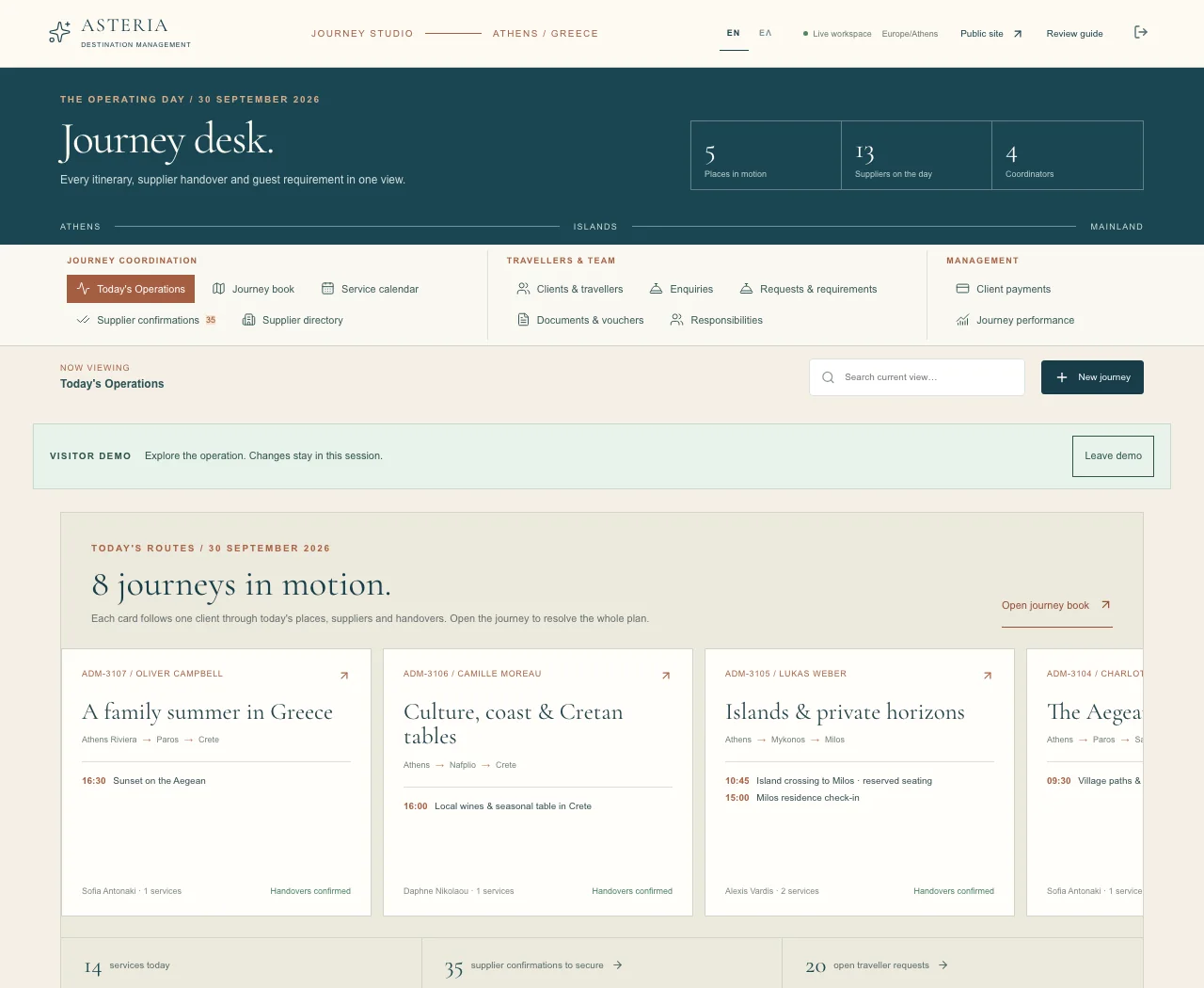This screenshot has width=1204, height=988.
Task: Go to Journey book
Action: click(x=254, y=289)
